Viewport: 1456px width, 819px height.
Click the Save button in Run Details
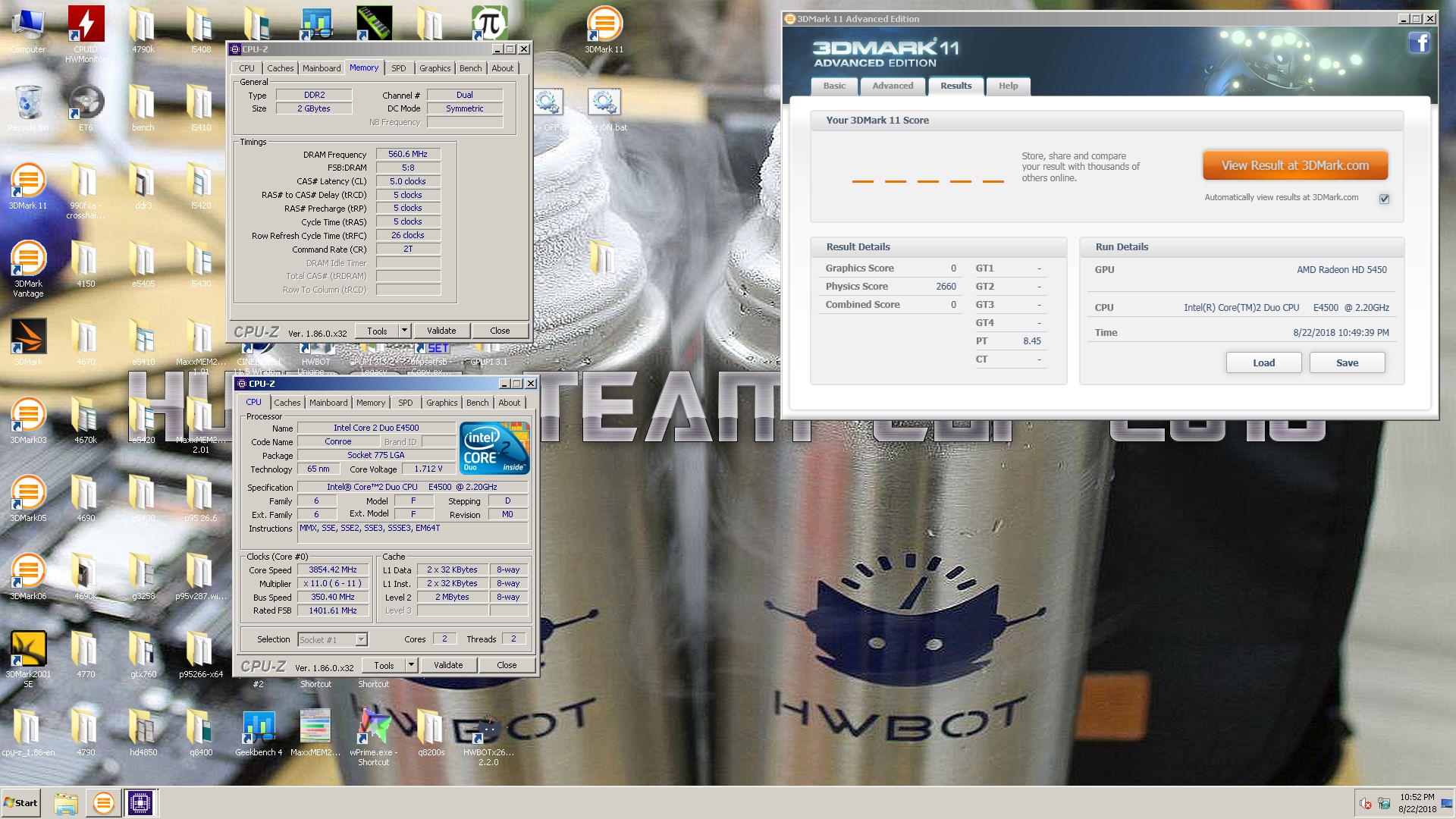click(1347, 362)
